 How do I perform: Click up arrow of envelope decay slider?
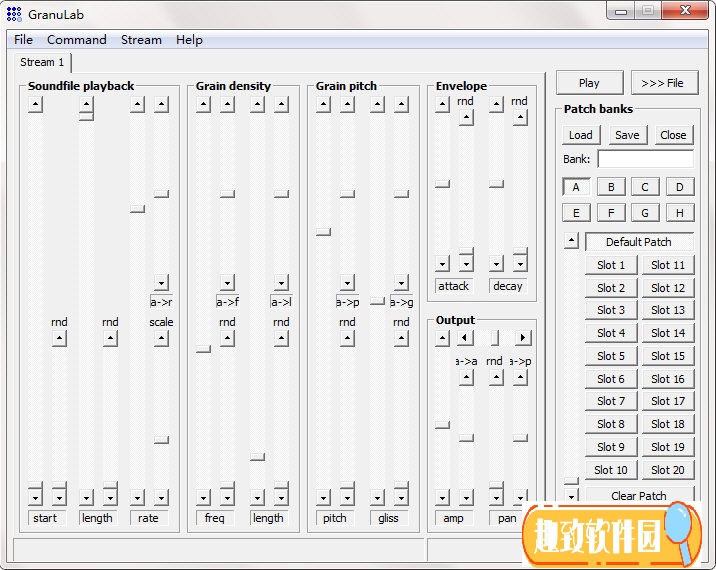pyautogui.click(x=496, y=105)
